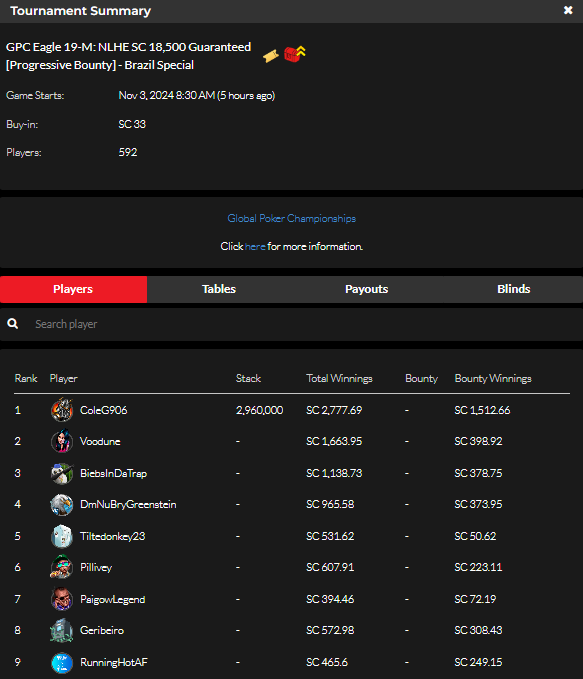Click total winnings SC 394.46
Viewport: 583px width, 679px height.
[x=330, y=599]
